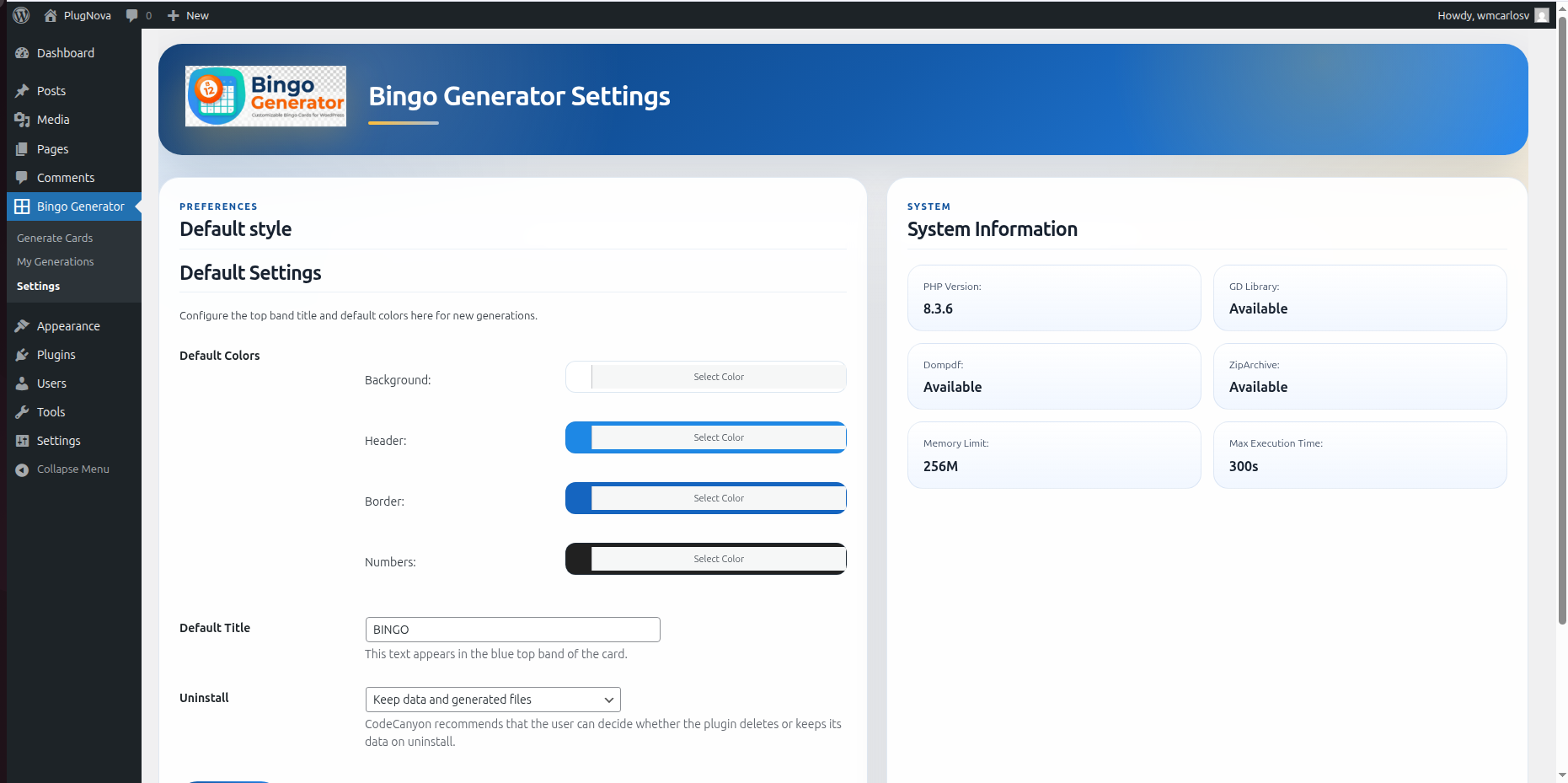This screenshot has height=783, width=1568.
Task: Click the Bingo Generator grid icon
Action: point(23,206)
